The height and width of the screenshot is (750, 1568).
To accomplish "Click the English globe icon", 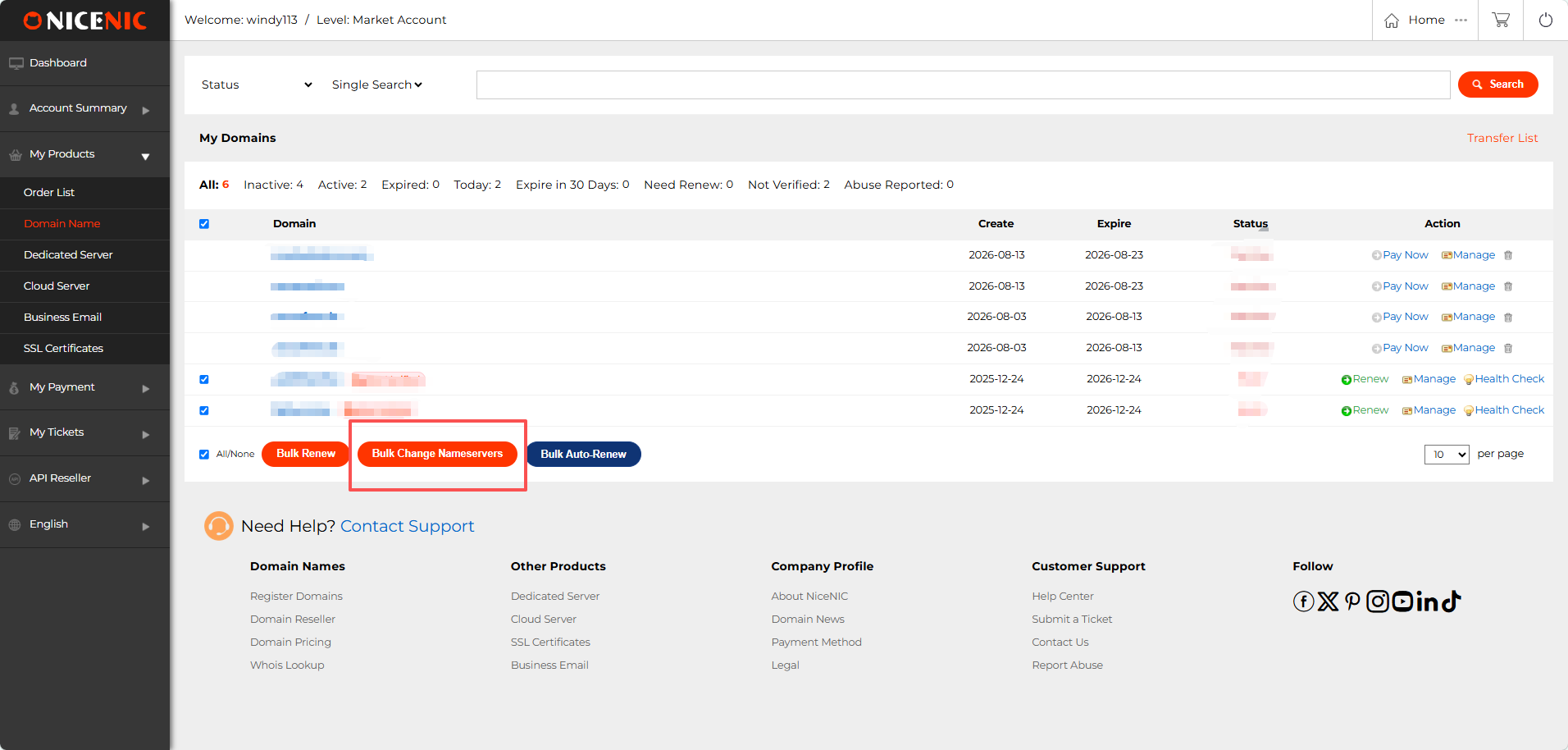I will point(15,524).
